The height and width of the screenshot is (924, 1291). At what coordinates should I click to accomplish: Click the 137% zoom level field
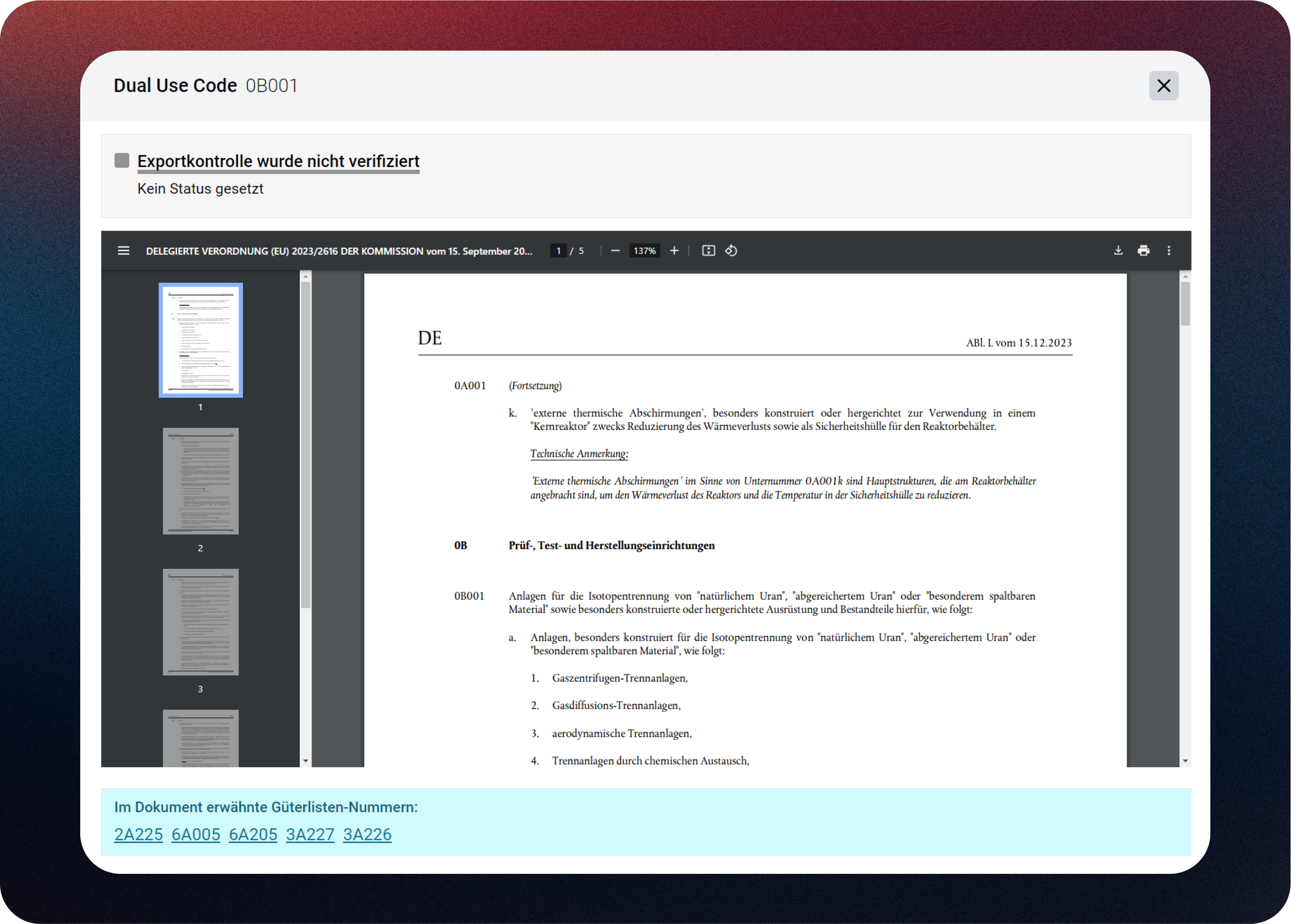coord(644,251)
